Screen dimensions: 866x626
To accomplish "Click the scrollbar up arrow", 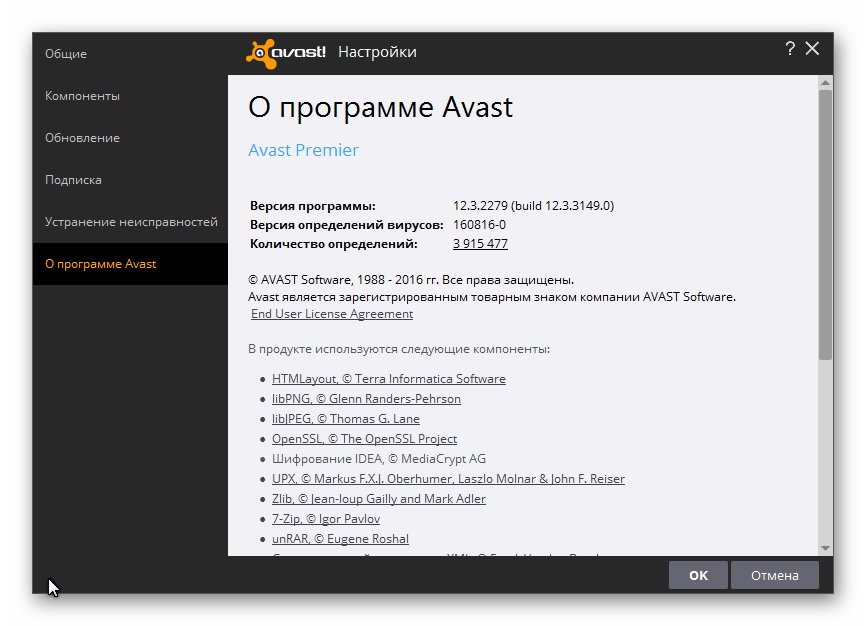I will [x=825, y=82].
